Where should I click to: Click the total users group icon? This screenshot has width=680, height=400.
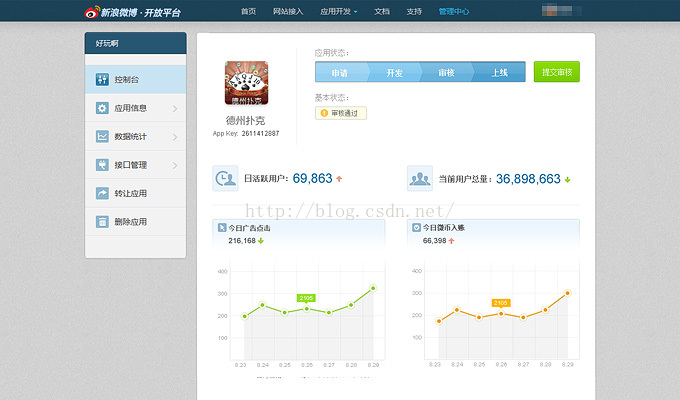pos(420,178)
